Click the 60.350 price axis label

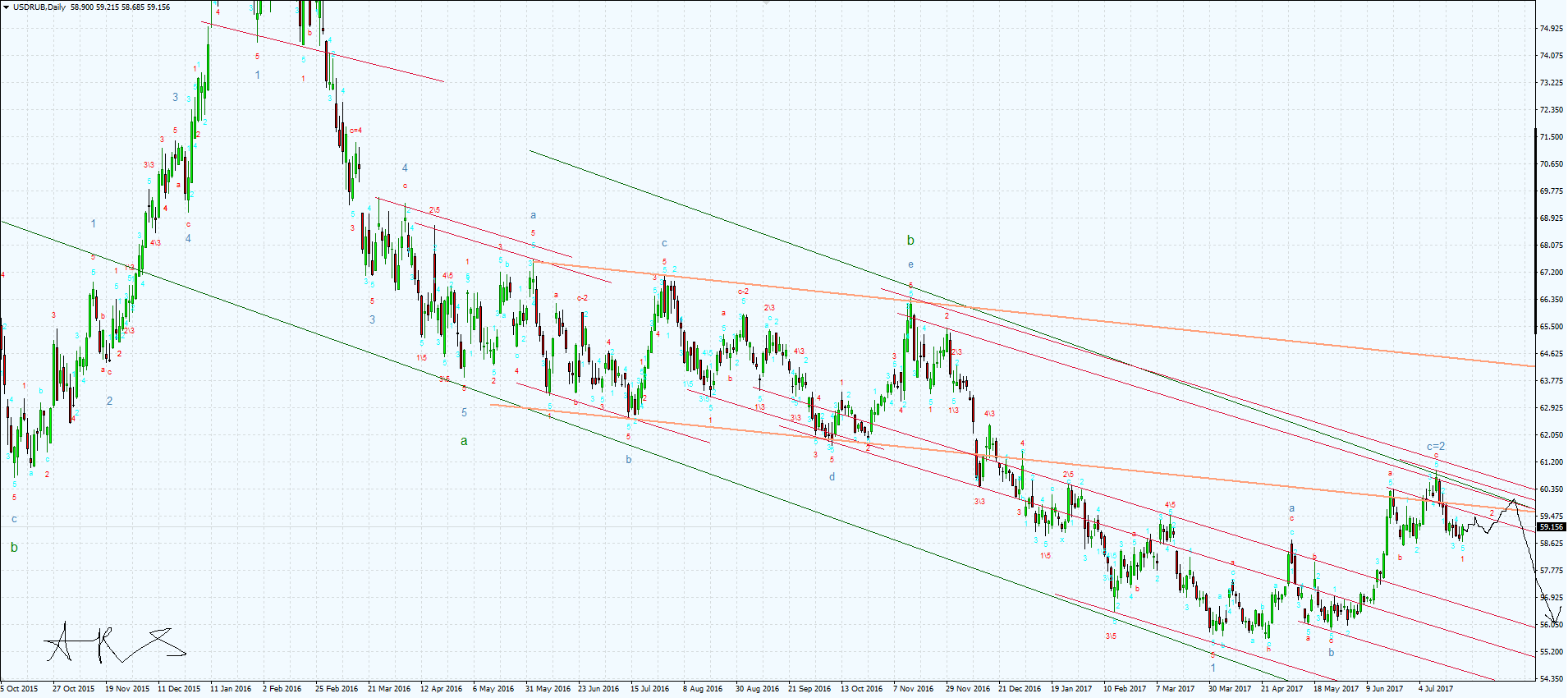tap(1552, 489)
